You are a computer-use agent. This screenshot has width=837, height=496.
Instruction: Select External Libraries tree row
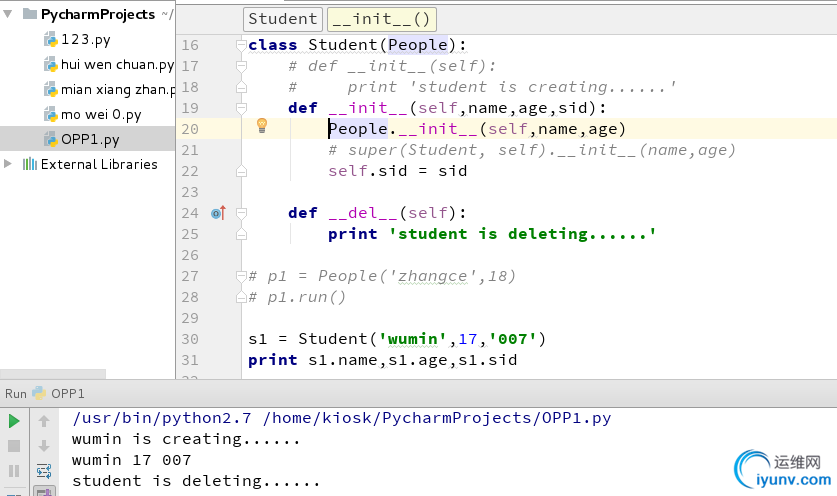coord(88,164)
